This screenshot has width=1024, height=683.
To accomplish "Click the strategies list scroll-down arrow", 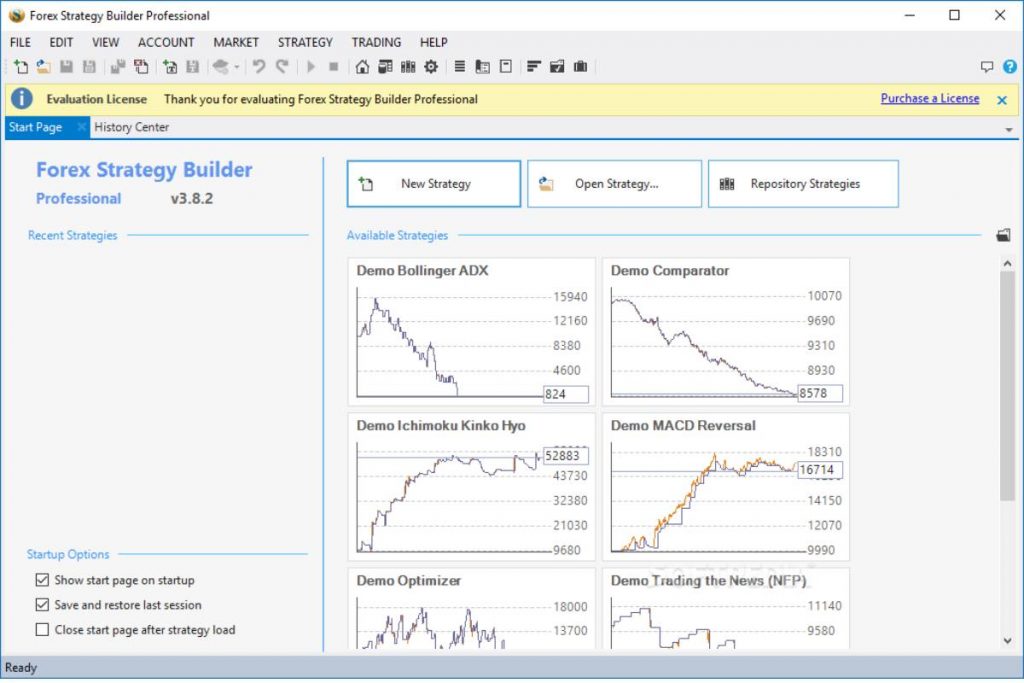I will tap(1007, 641).
